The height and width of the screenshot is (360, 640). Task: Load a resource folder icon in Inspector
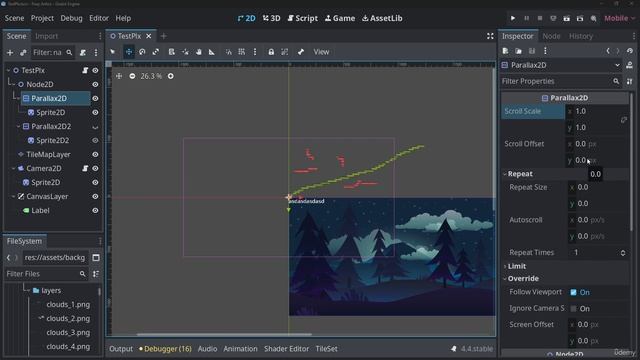(x=518, y=51)
